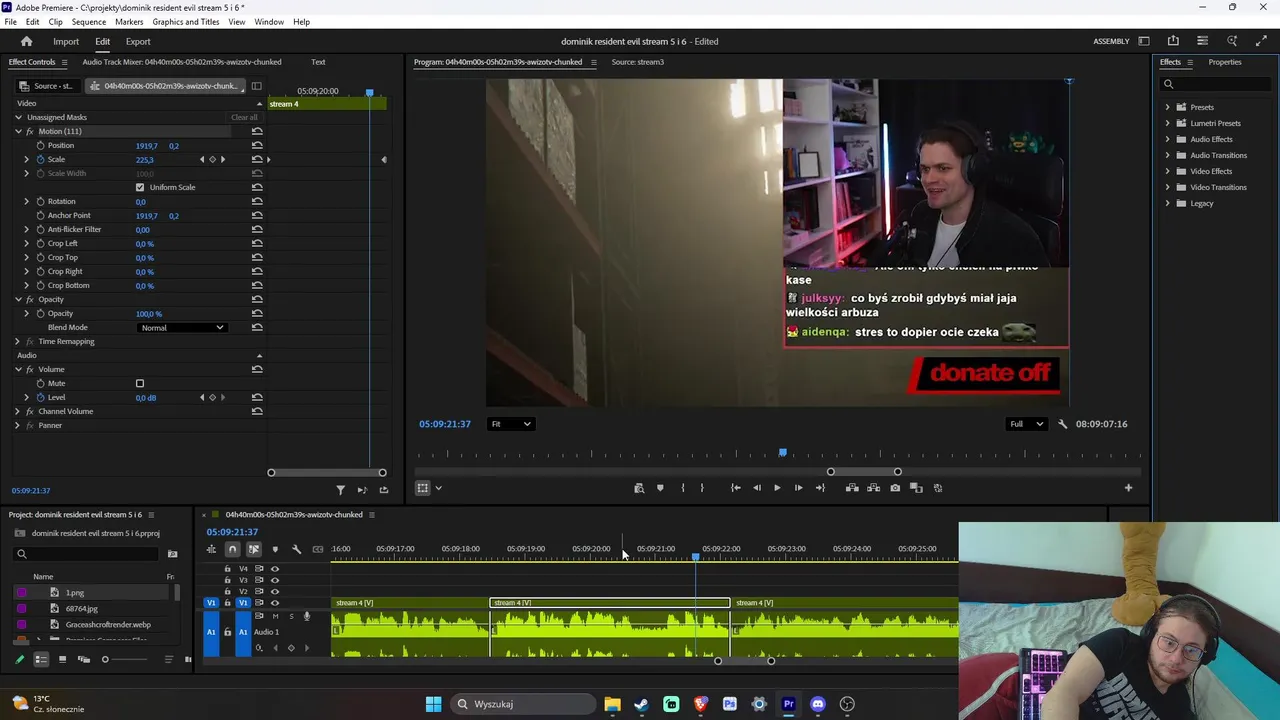The image size is (1280, 720).
Task: Expand the Lumetri Presets folder
Action: coord(1167,123)
